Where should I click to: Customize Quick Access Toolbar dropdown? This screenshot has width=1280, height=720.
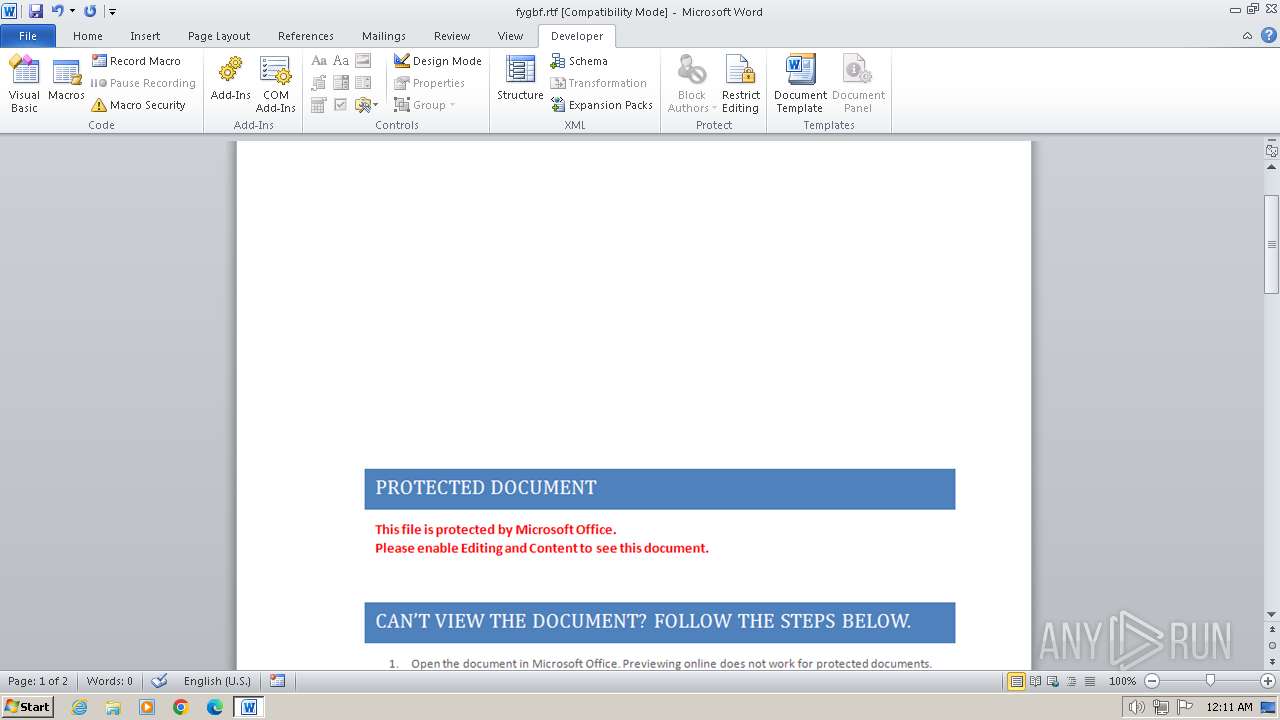[x=112, y=12]
